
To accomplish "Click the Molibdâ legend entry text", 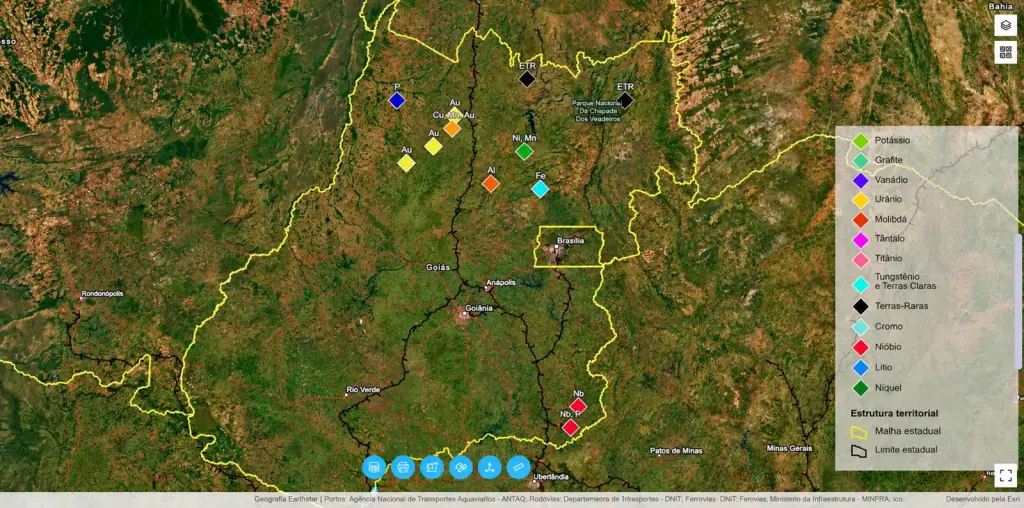I will (890, 219).
